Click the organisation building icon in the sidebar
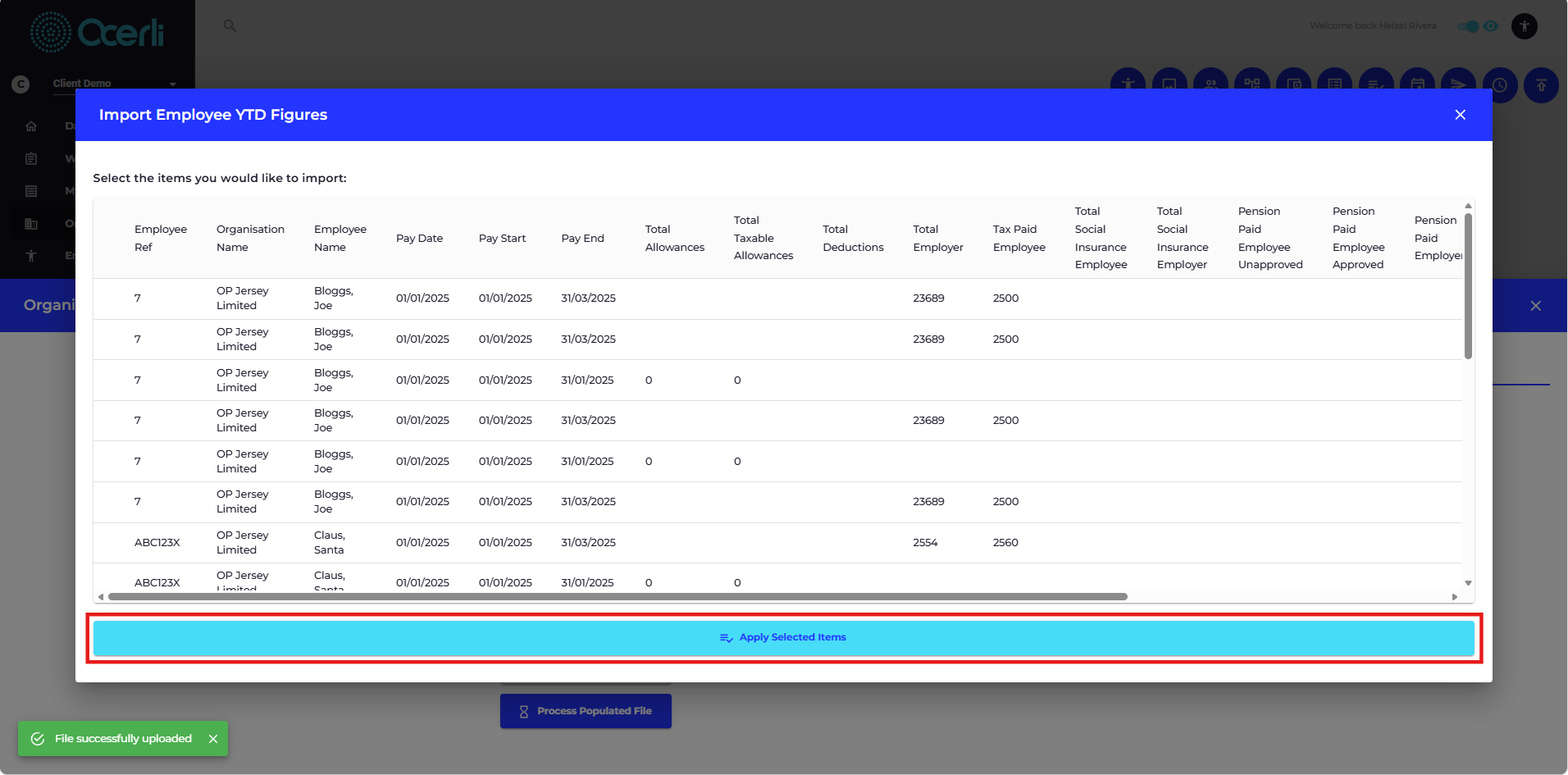Viewport: 1568px width, 775px height. [x=31, y=223]
